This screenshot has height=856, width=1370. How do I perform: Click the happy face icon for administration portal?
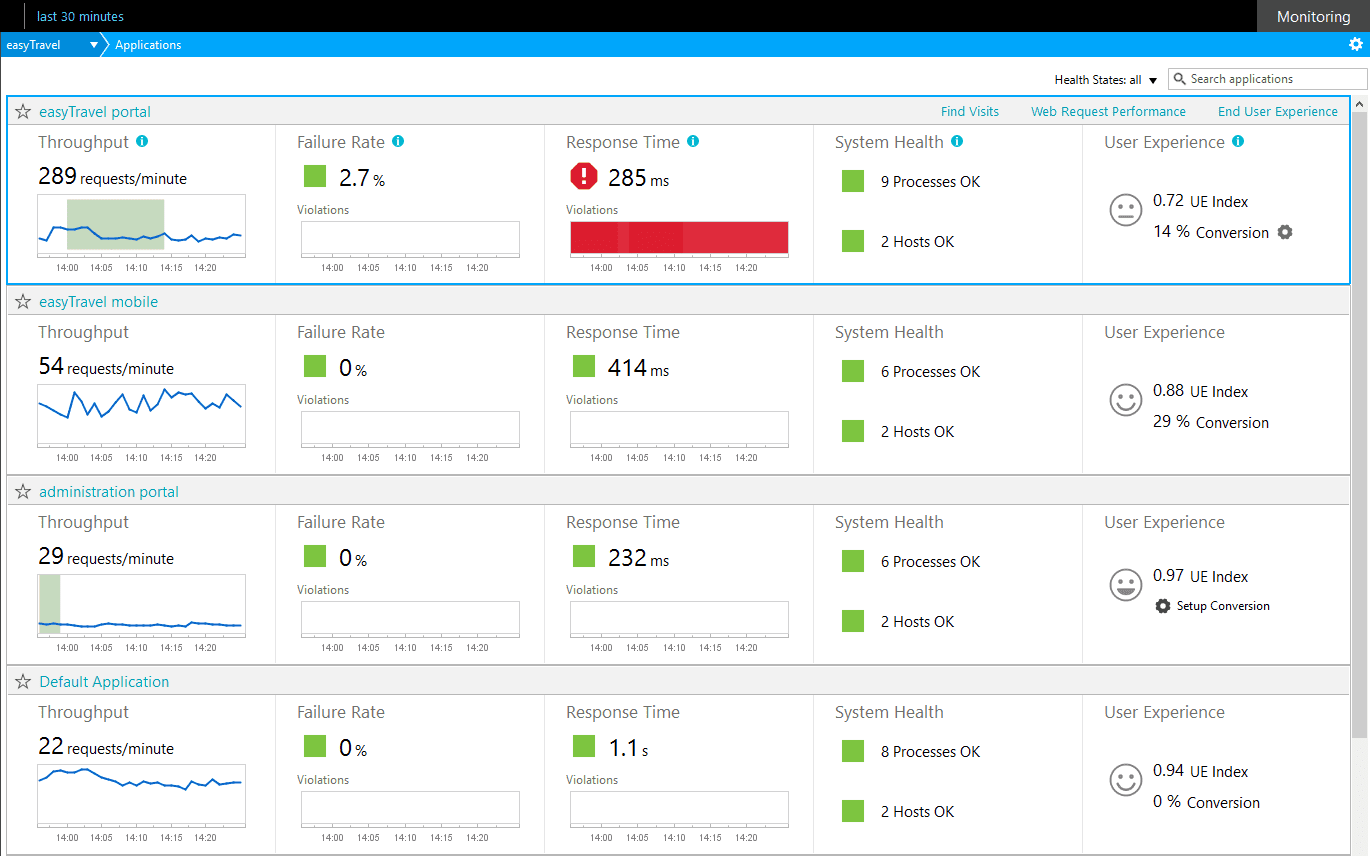point(1126,585)
